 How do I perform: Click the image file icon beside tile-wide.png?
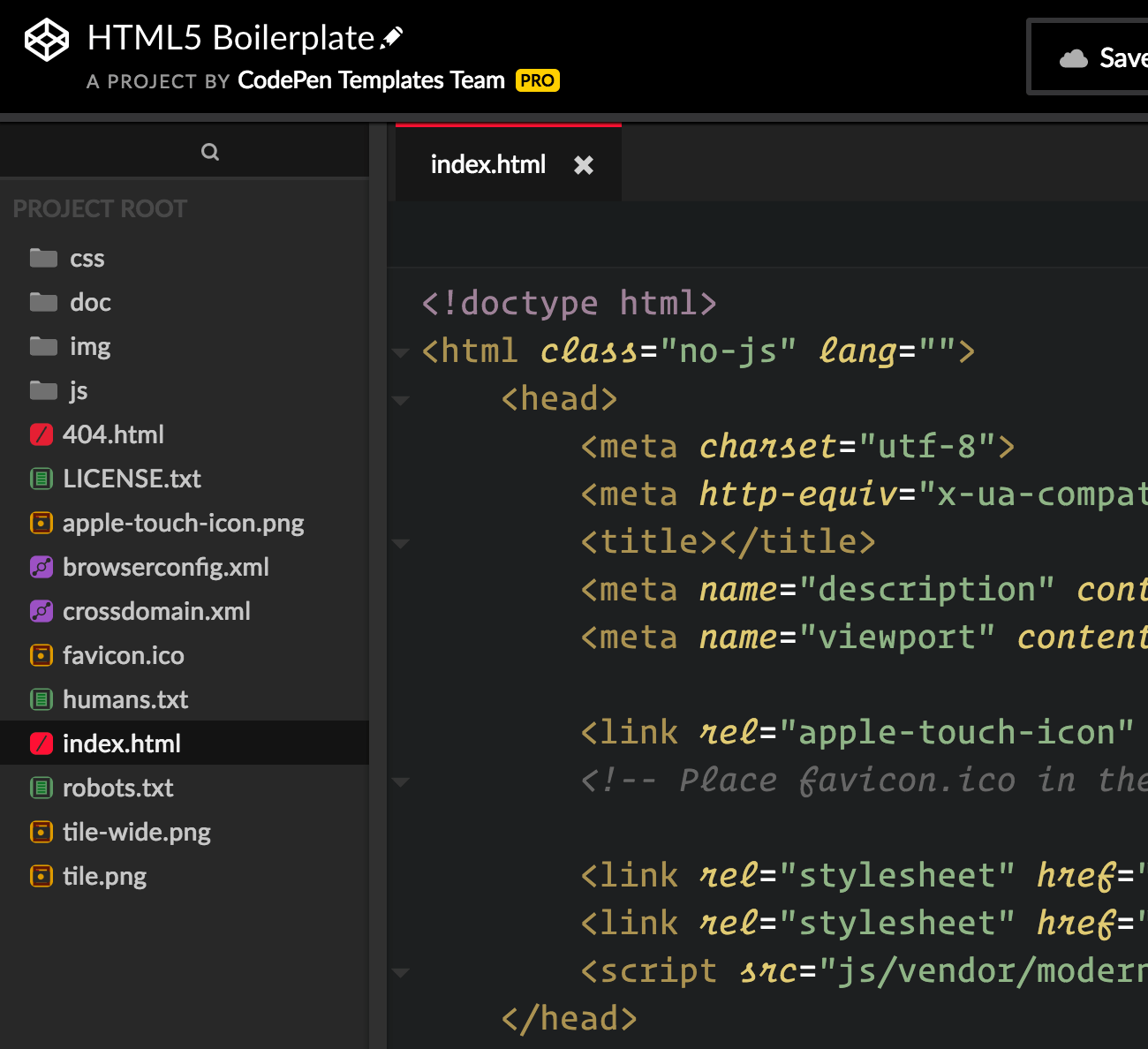point(41,832)
